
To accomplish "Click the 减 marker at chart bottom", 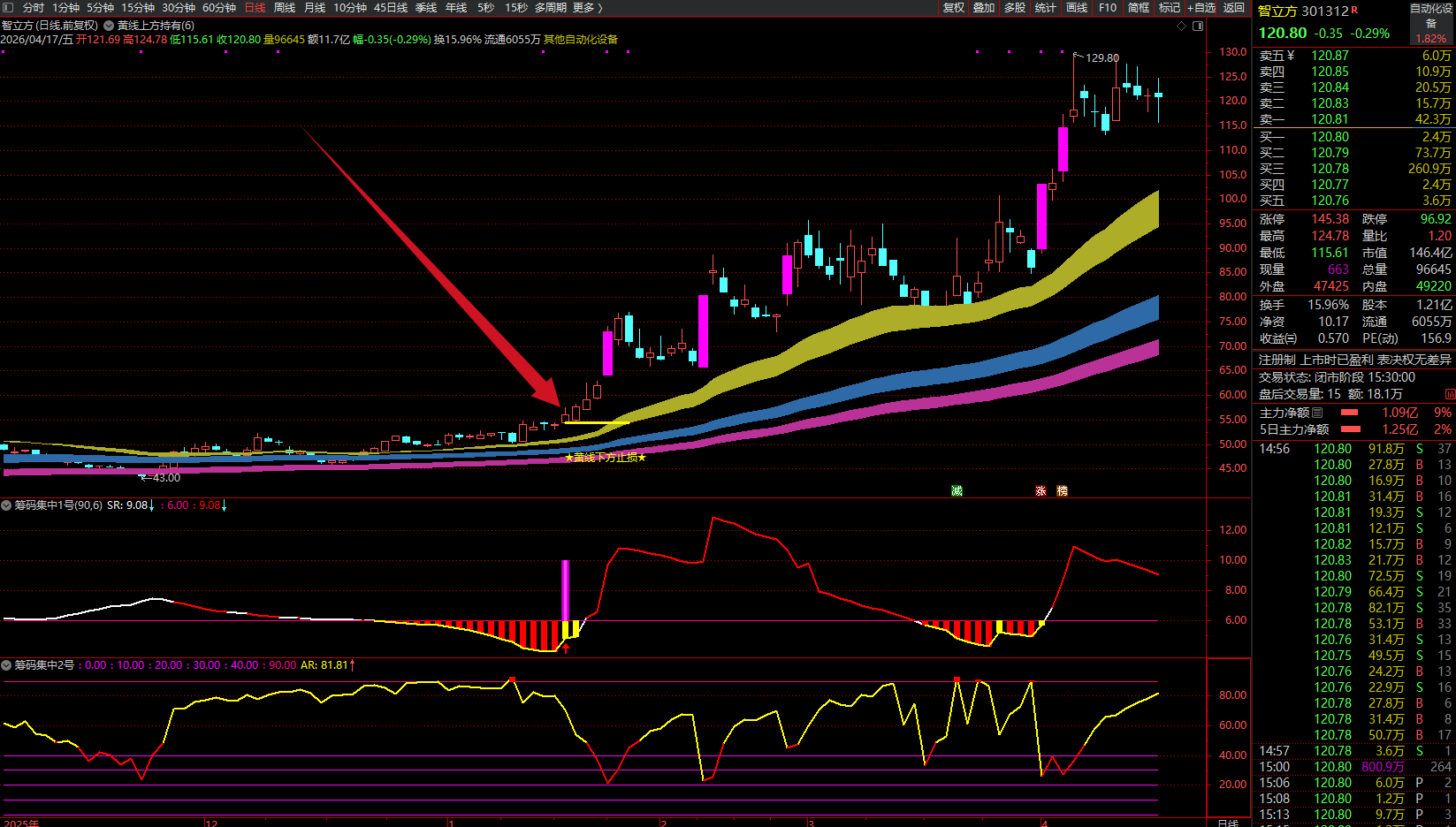I will coord(957,490).
